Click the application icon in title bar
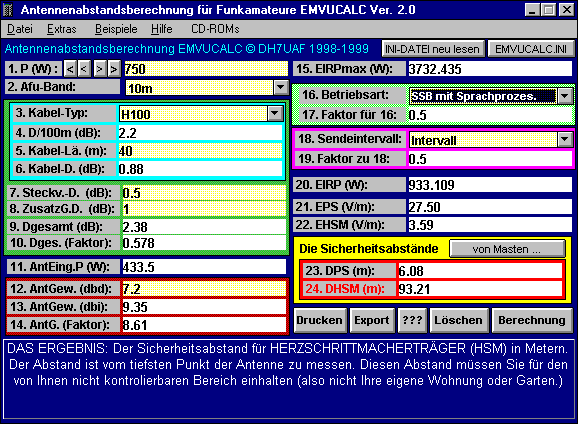Screen dimensions: 578x424 point(8,10)
